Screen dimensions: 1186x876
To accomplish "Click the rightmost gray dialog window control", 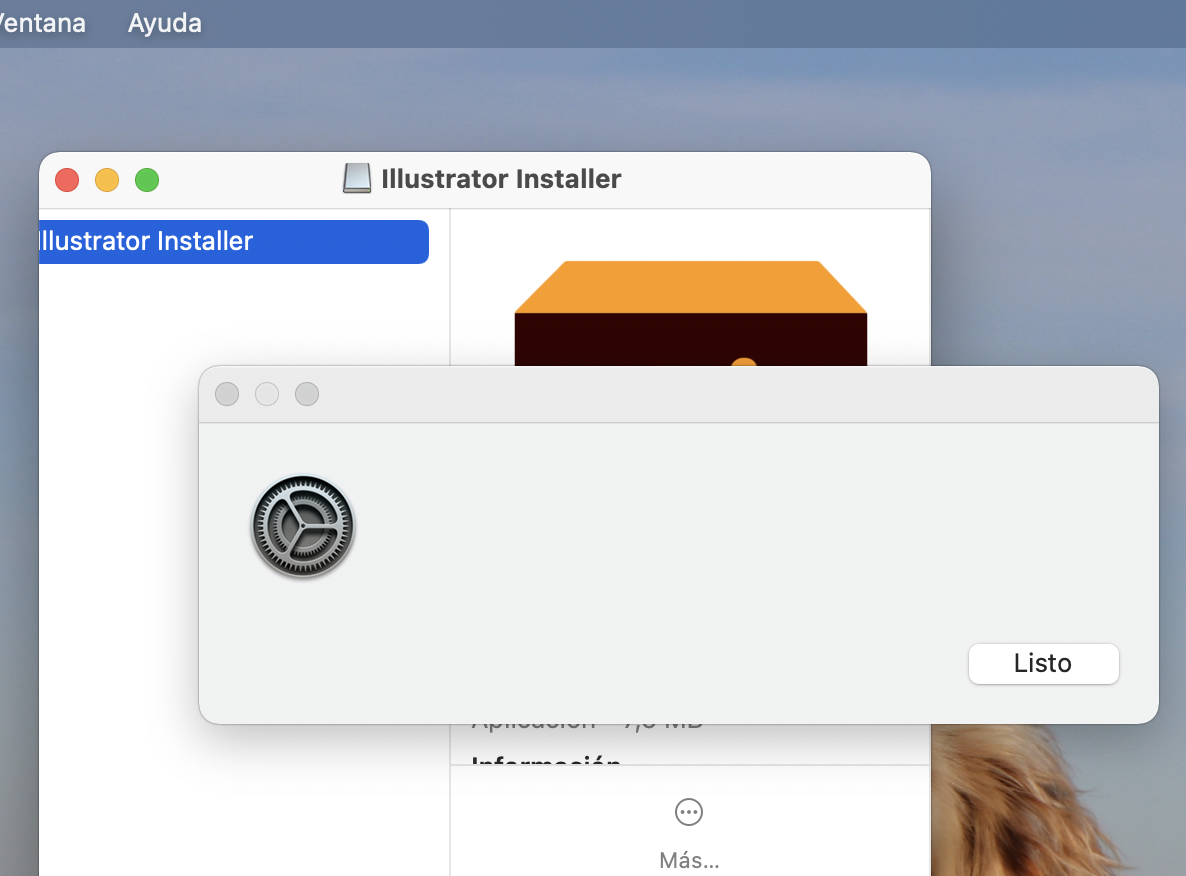I will tap(307, 394).
